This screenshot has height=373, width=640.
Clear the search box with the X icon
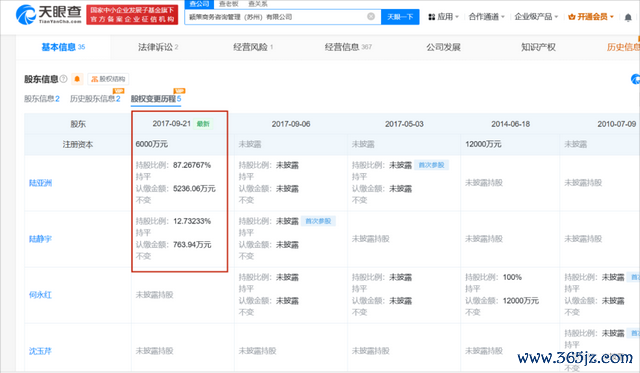tap(371, 16)
